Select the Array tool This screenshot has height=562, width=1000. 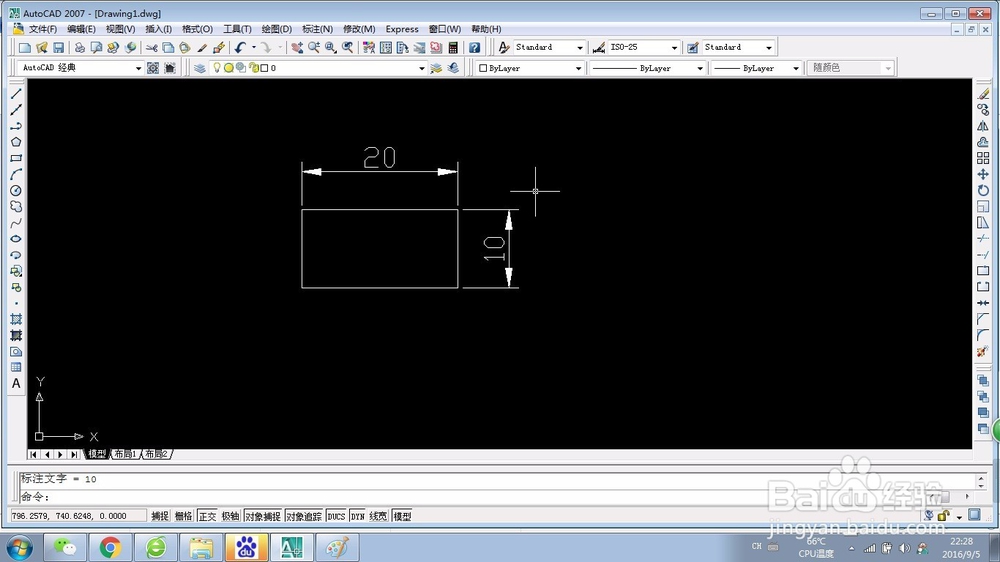point(983,158)
